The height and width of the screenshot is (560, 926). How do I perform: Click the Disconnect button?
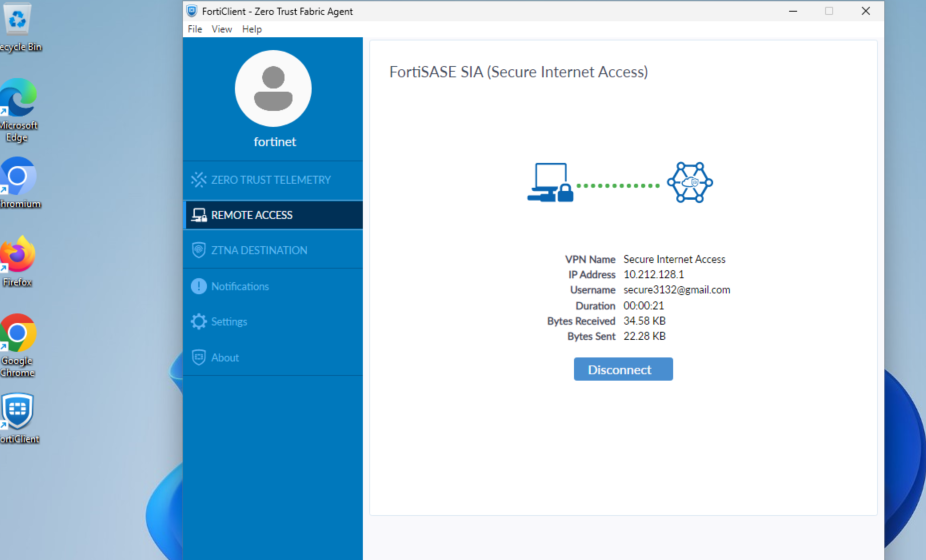click(623, 369)
